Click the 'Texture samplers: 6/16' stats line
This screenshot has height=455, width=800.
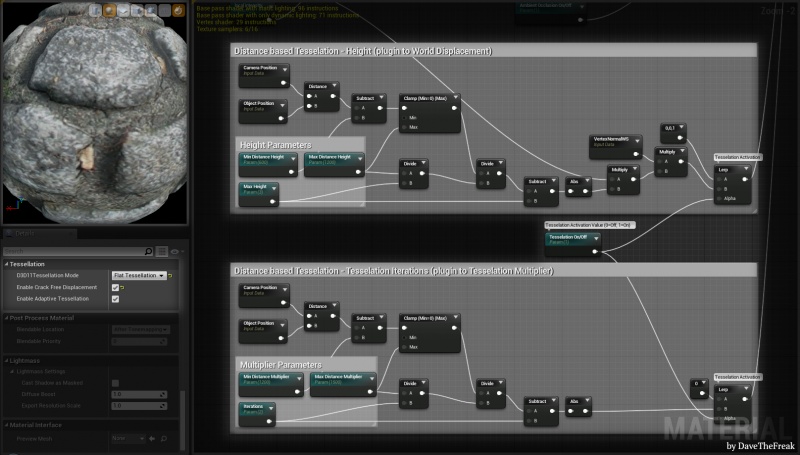(227, 29)
